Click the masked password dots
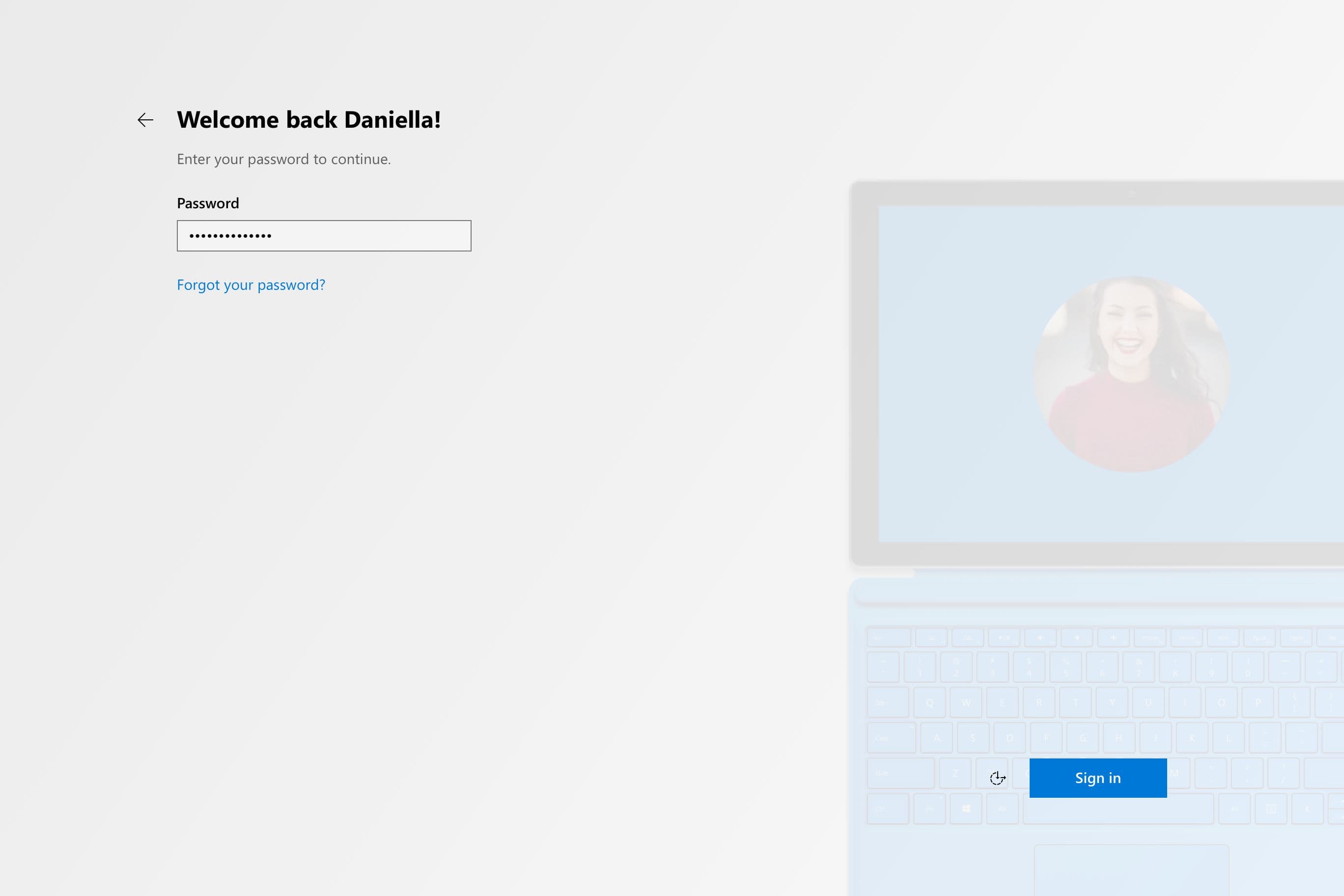Image resolution: width=1344 pixels, height=896 pixels. coord(230,235)
